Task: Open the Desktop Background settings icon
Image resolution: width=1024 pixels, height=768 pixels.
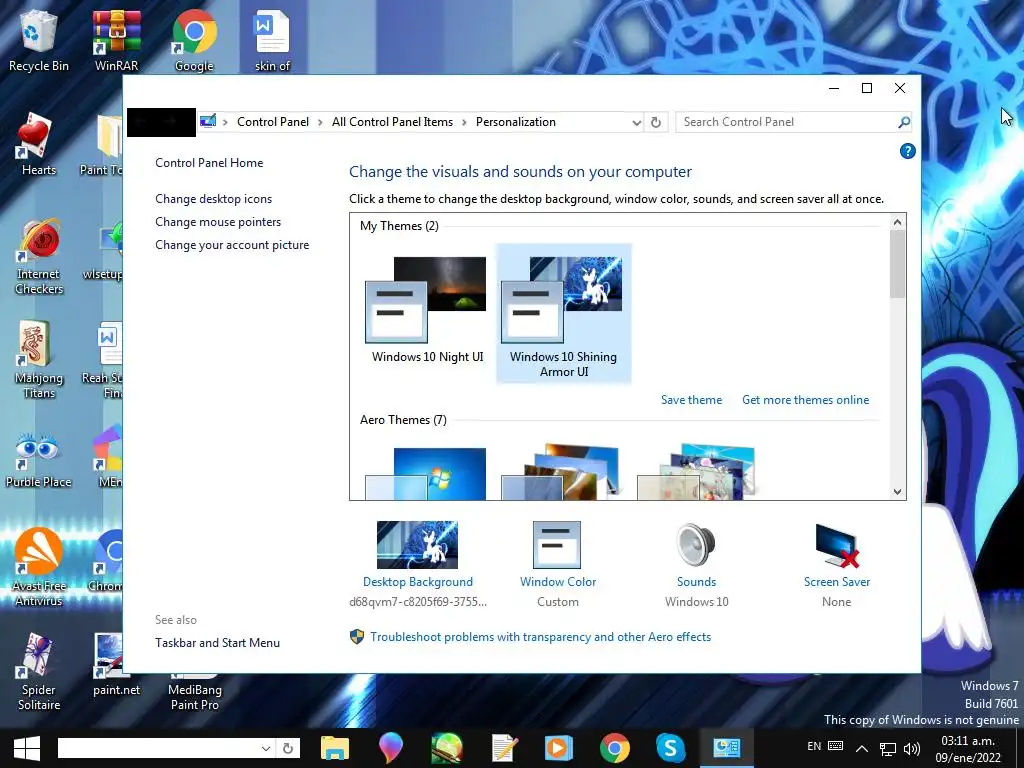Action: (x=417, y=545)
